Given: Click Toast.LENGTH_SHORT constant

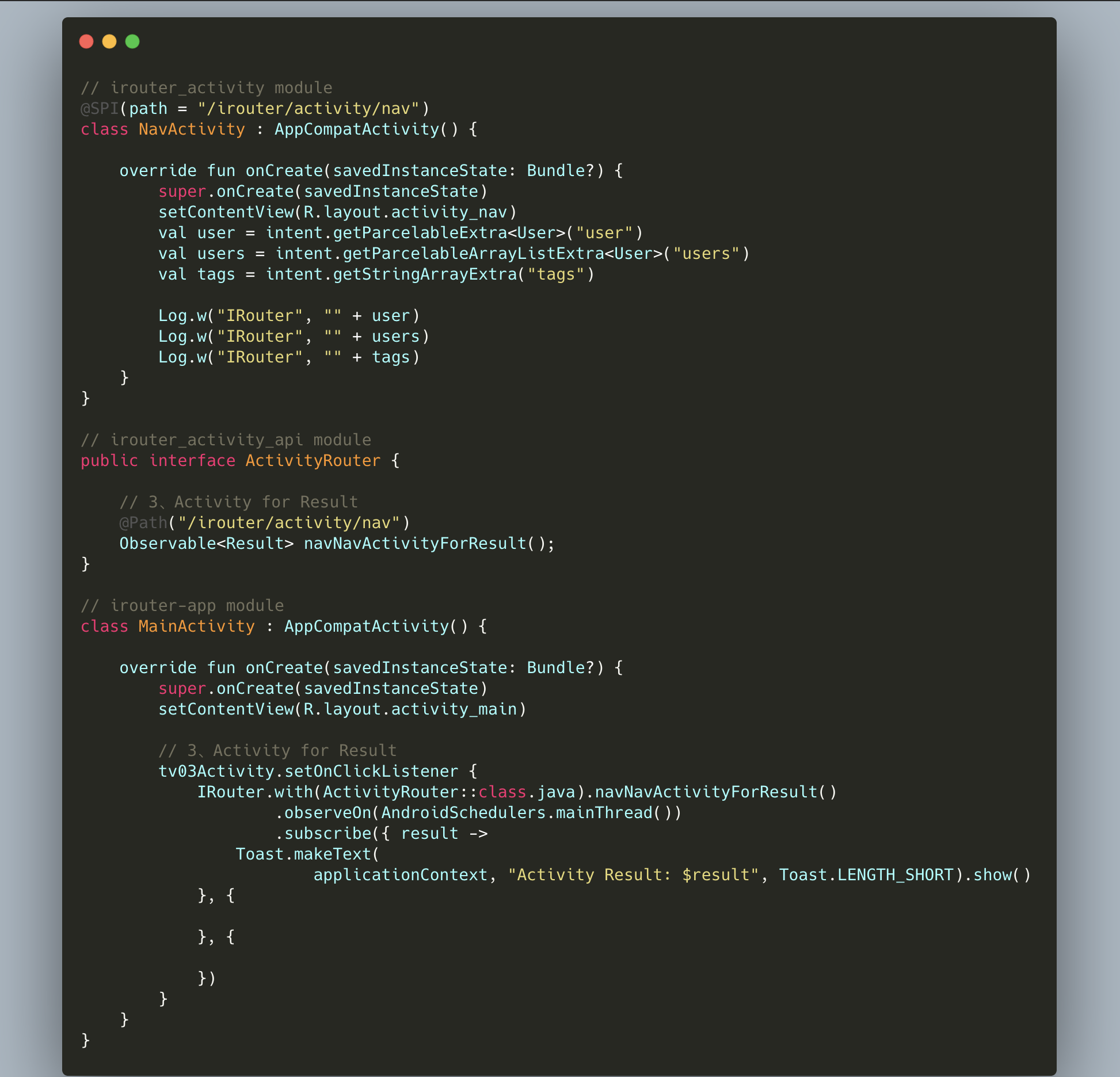Looking at the screenshot, I should [866, 874].
